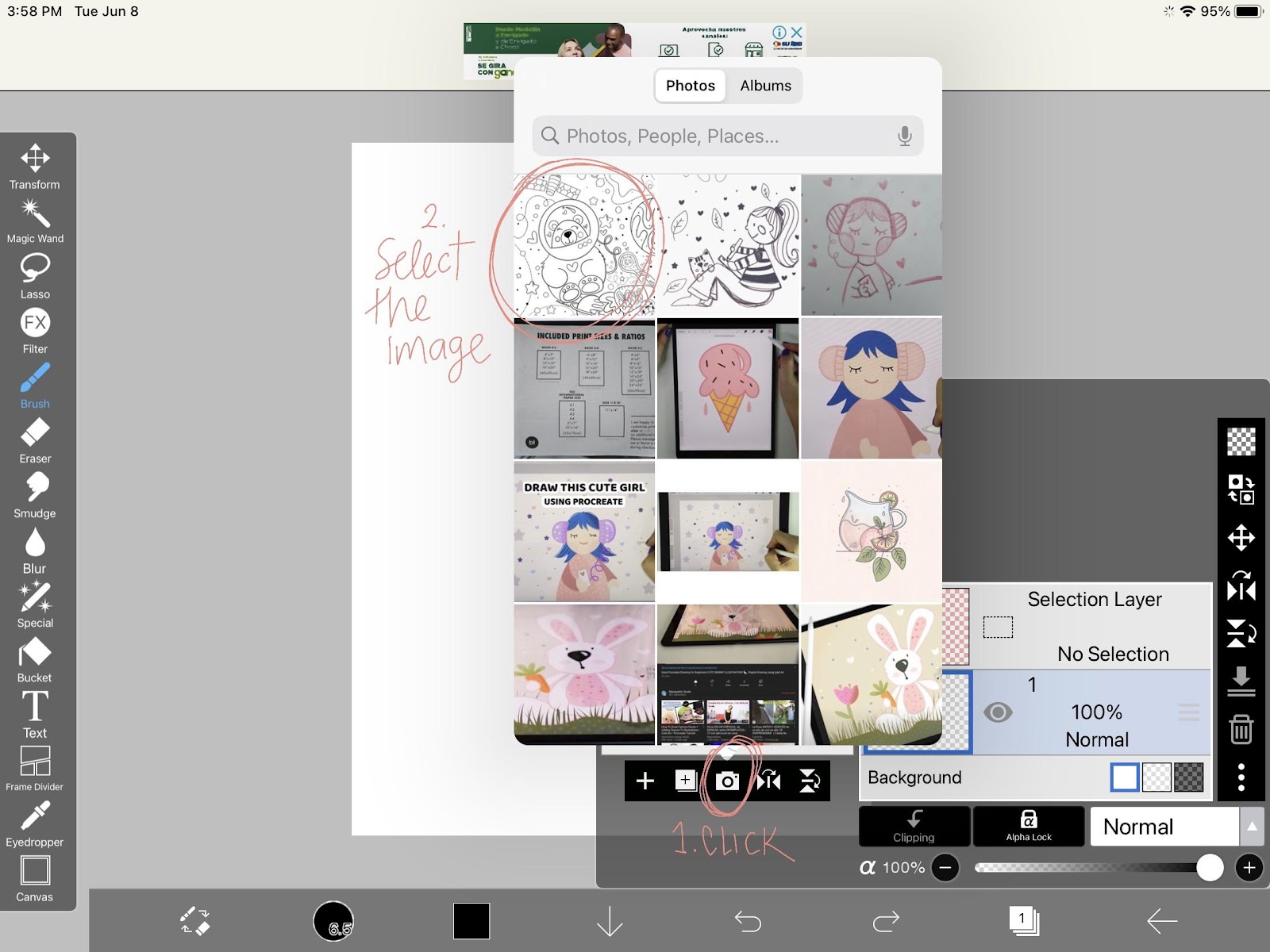
Task: Select the Photos tab
Action: click(x=690, y=86)
